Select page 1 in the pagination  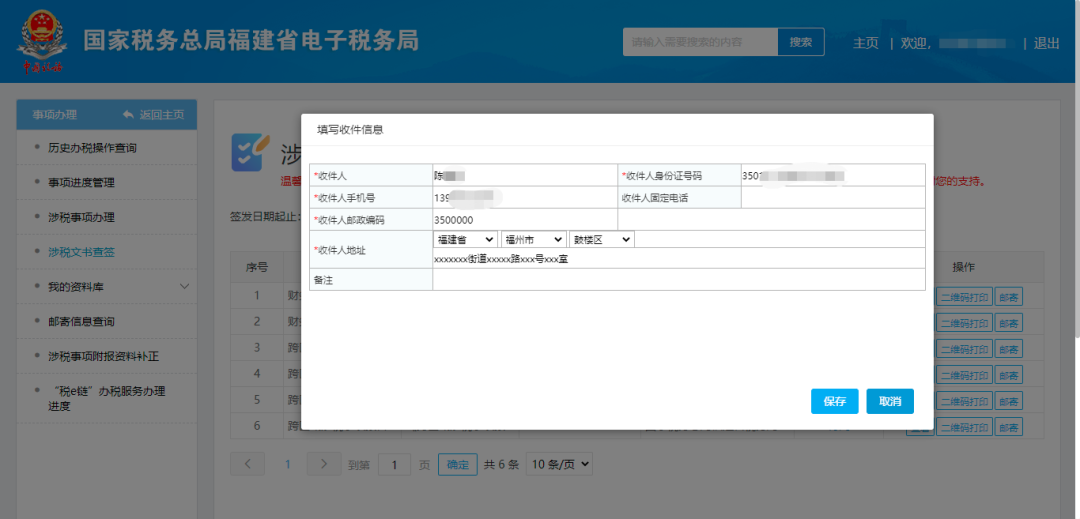point(287,465)
